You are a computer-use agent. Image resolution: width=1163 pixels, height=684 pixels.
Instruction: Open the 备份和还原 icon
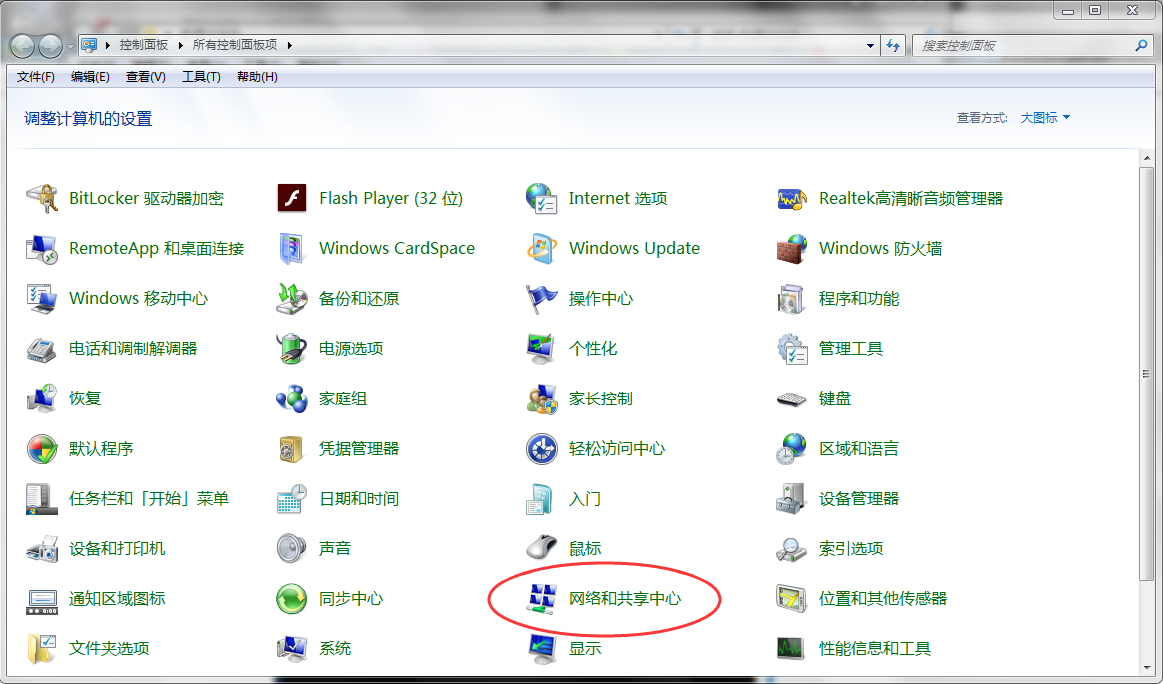[x=292, y=298]
